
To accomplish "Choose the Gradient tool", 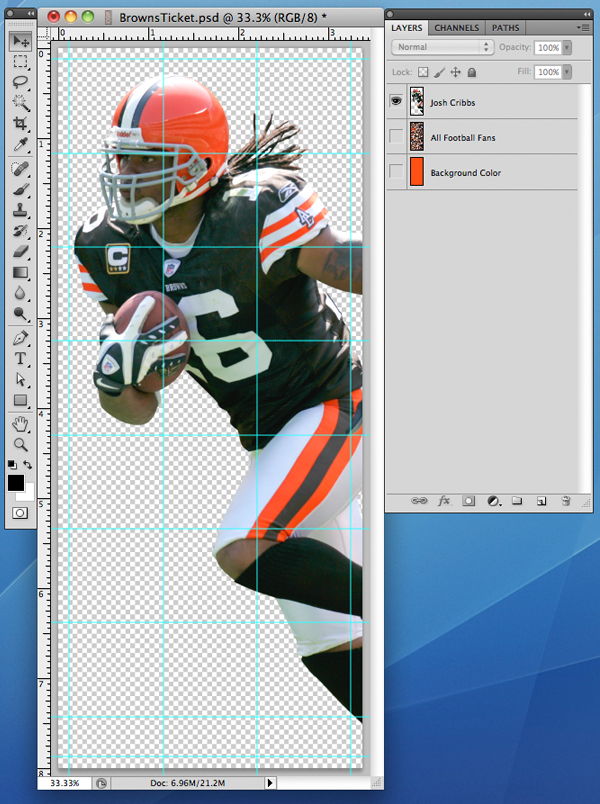I will [x=21, y=272].
